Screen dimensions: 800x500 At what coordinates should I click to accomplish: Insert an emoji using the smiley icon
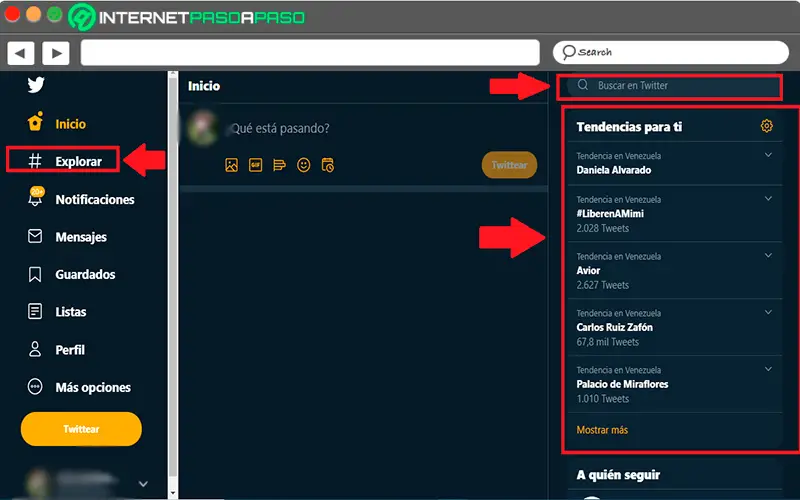tap(304, 165)
